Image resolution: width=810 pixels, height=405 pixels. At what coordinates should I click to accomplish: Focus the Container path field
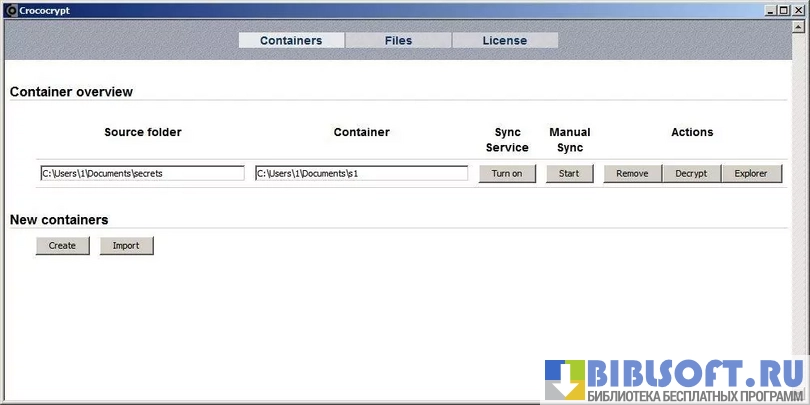361,173
